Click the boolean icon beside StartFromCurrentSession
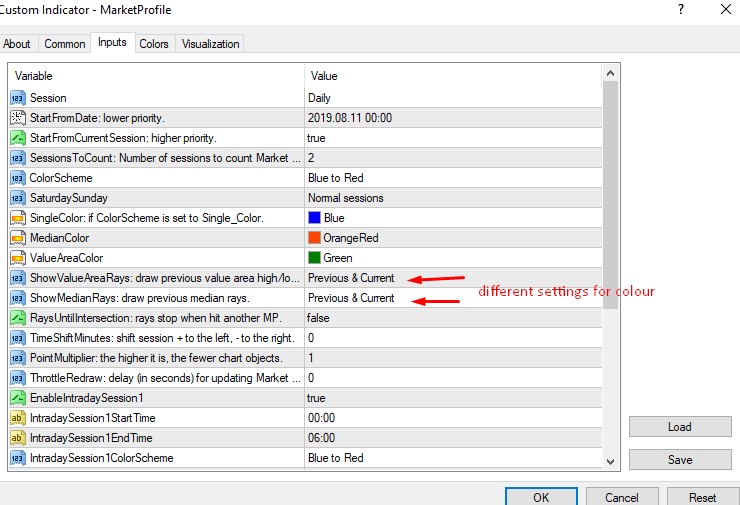This screenshot has width=740, height=505. pos(17,138)
